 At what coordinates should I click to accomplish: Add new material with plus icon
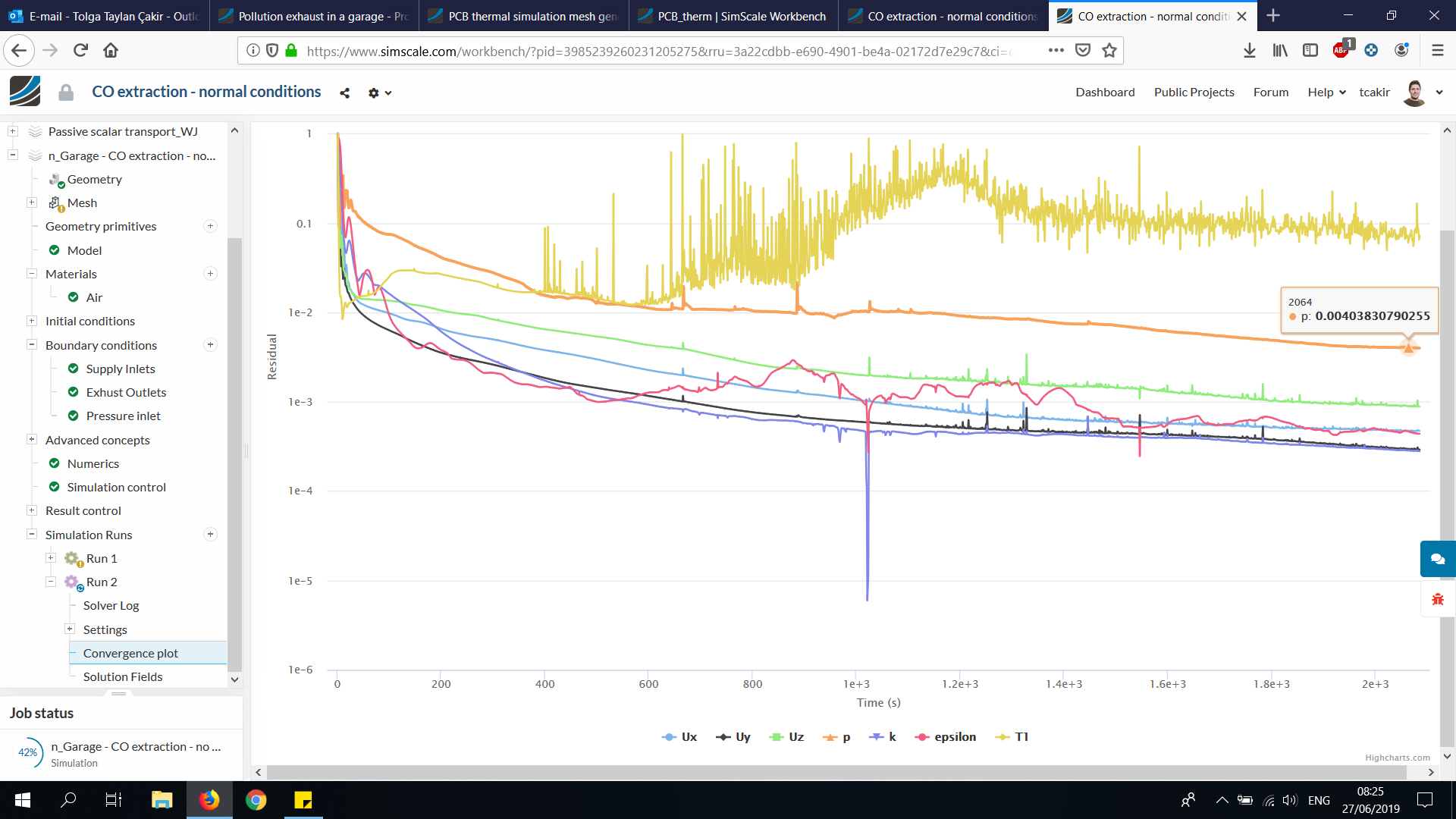click(211, 274)
